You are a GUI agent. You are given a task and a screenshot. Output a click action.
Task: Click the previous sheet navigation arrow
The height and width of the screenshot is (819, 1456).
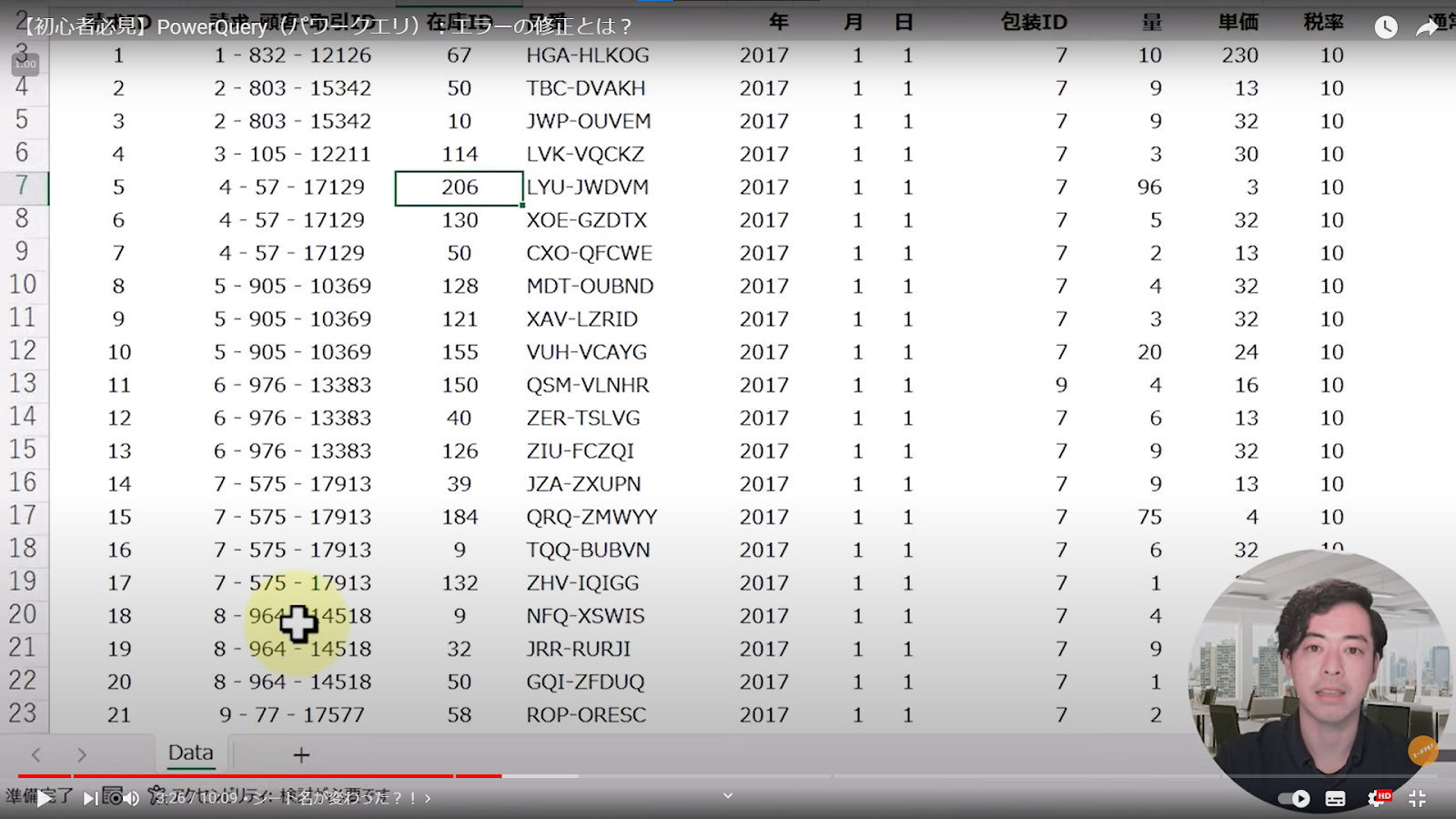point(36,754)
